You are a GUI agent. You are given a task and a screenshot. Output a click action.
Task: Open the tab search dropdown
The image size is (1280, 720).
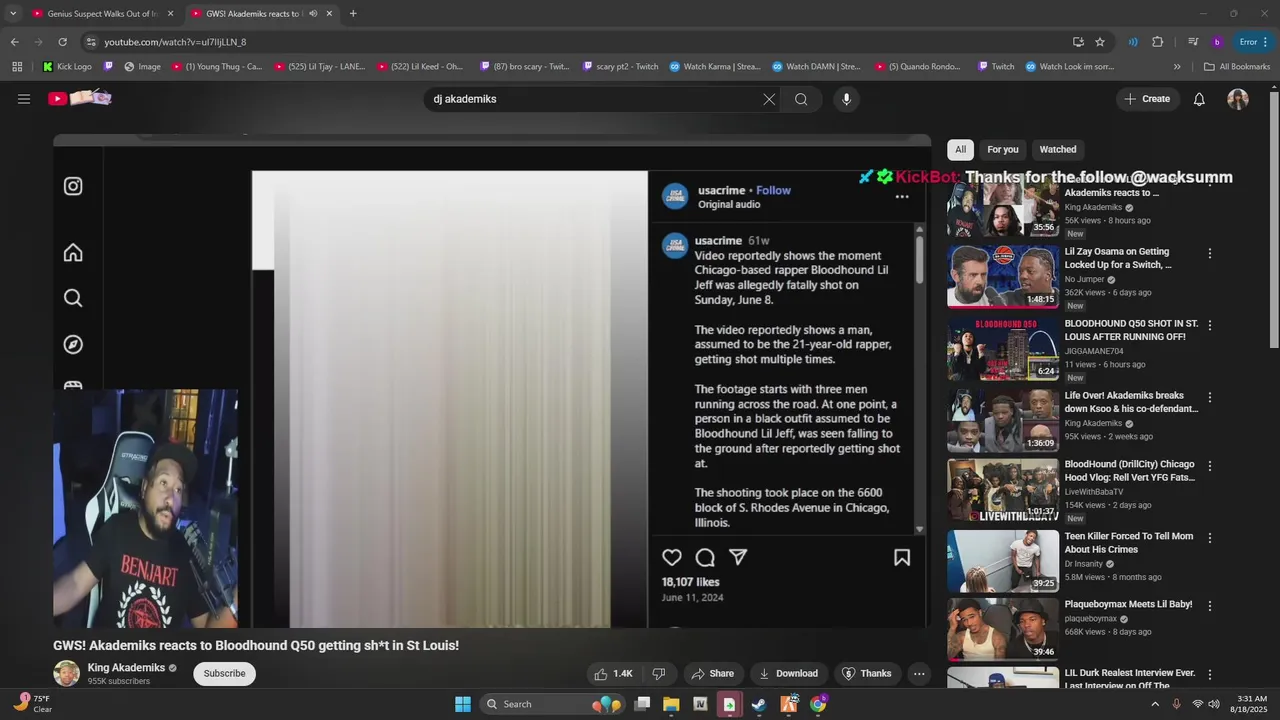(13, 14)
